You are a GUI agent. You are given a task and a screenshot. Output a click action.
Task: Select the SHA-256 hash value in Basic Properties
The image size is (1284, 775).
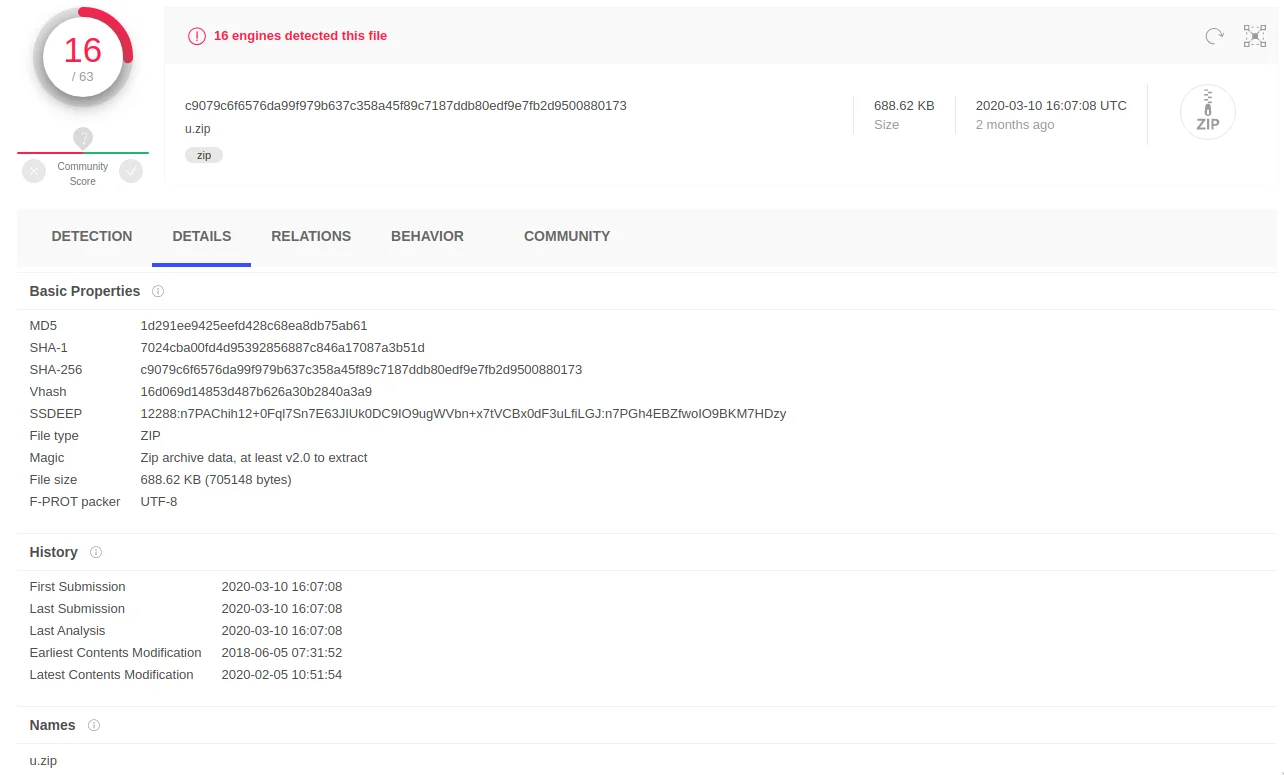coord(361,370)
